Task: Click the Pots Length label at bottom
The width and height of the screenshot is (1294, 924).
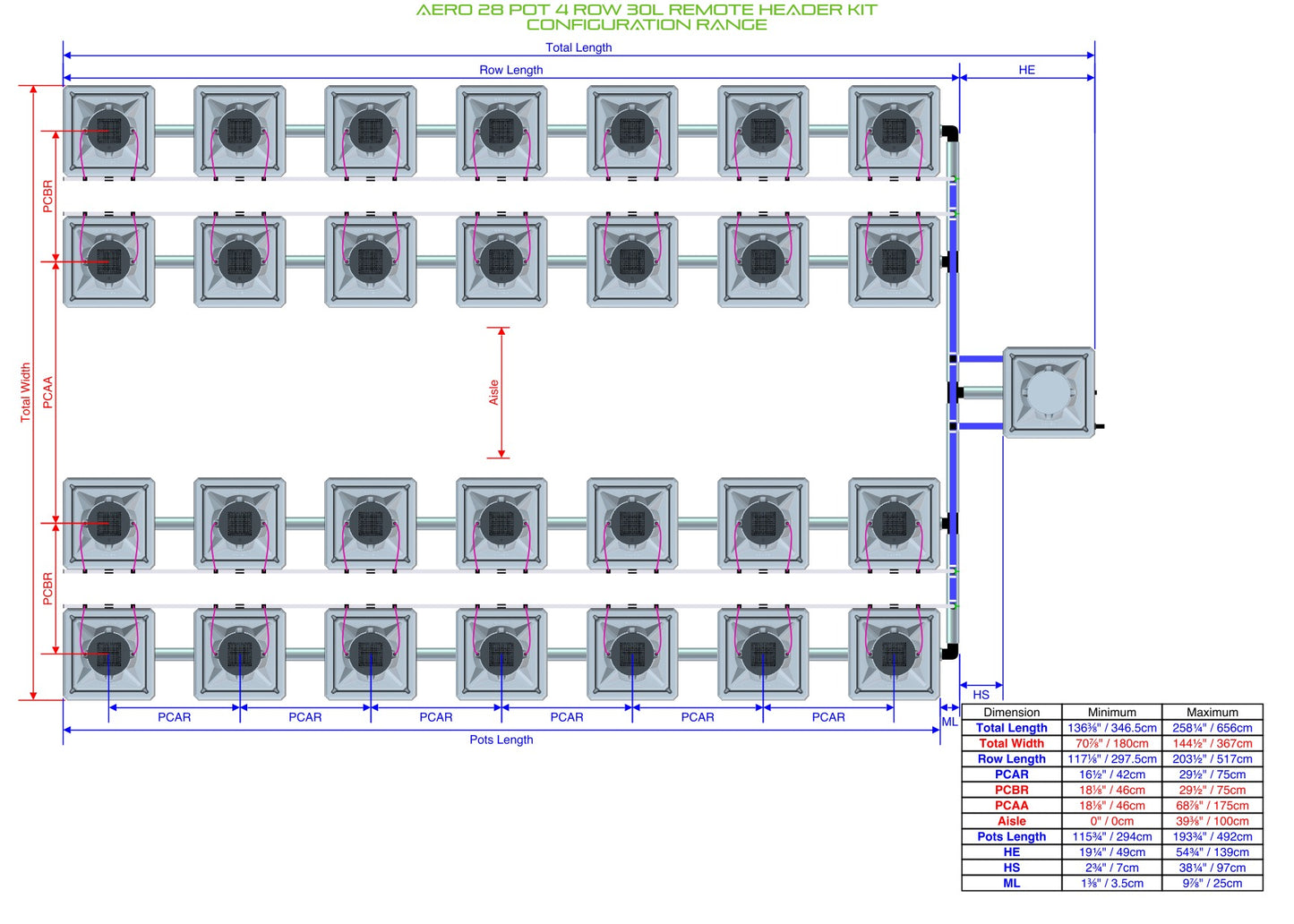Action: click(x=501, y=740)
